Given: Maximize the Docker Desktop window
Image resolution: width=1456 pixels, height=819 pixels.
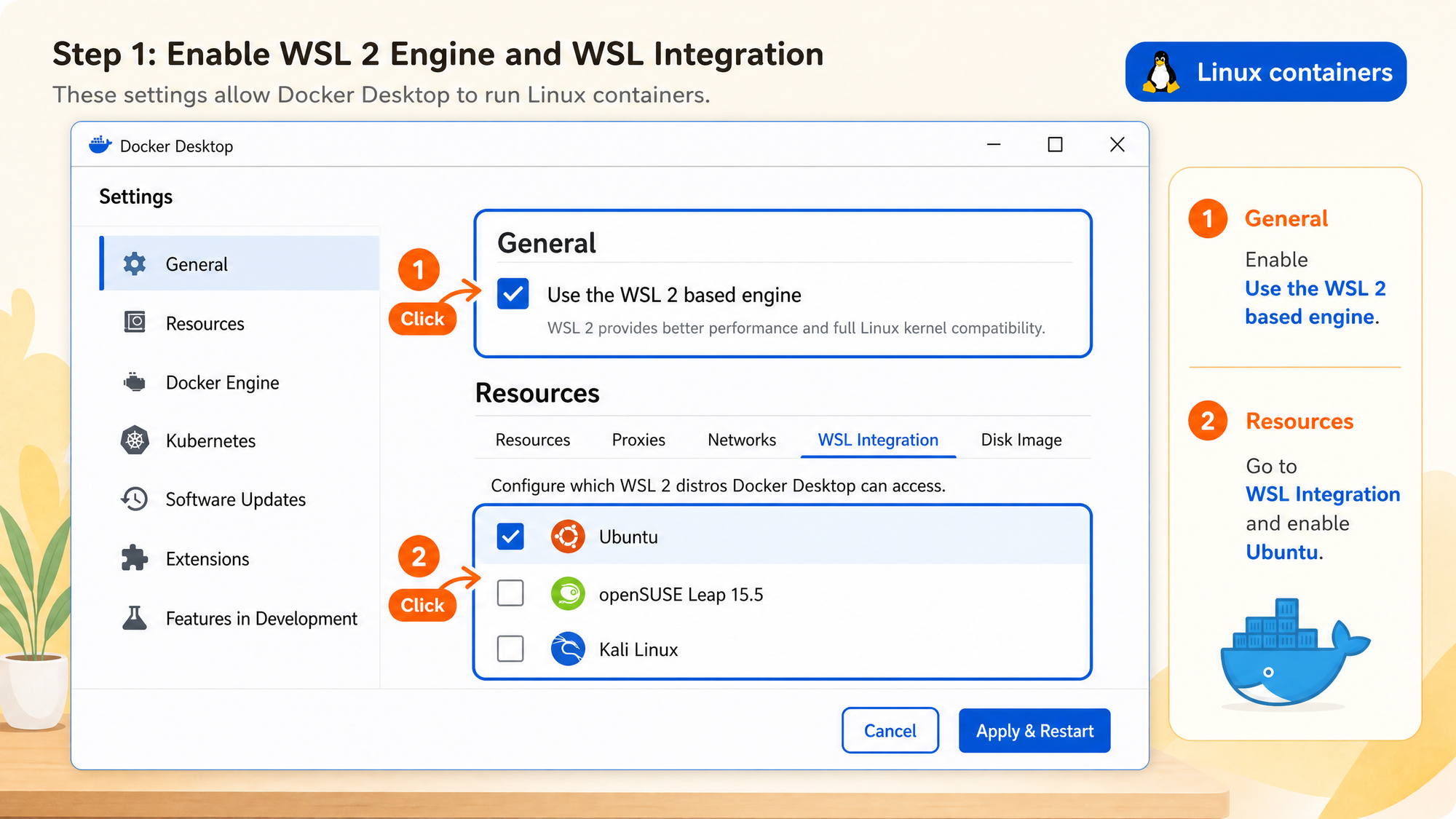Looking at the screenshot, I should tap(1055, 145).
